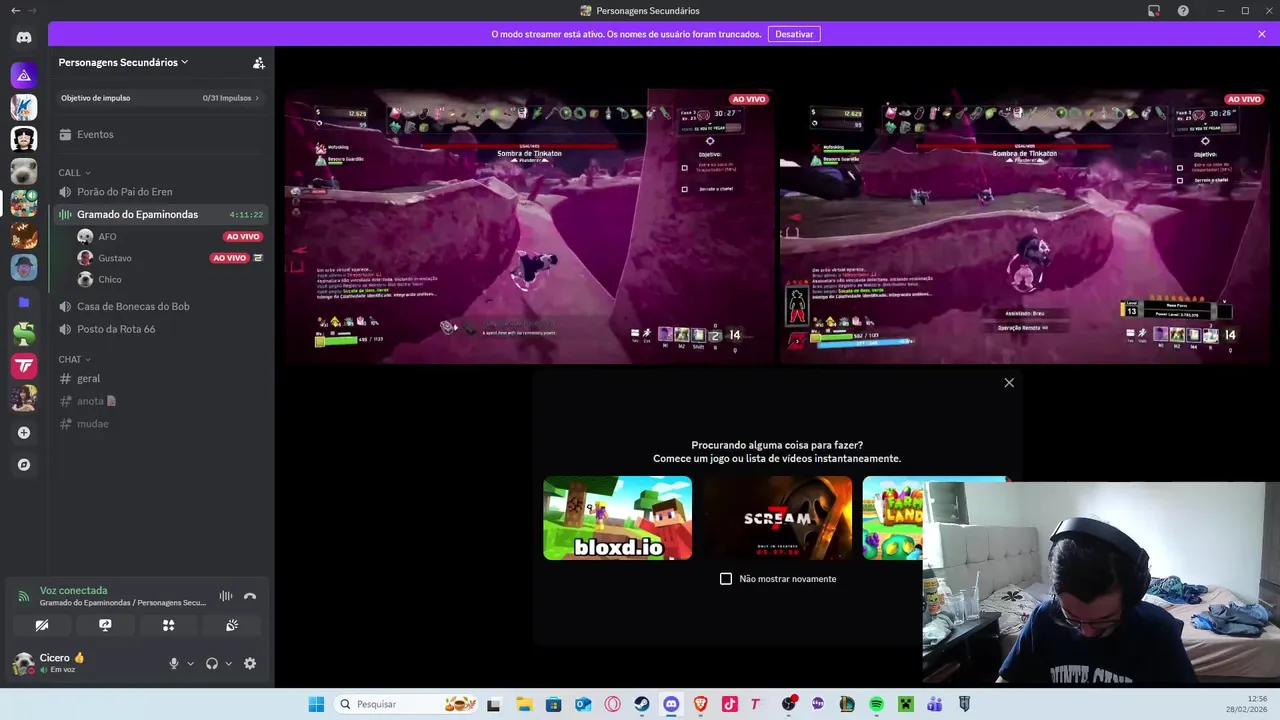The image size is (1280, 720).
Task: Open Windows Start menu
Action: click(316, 704)
